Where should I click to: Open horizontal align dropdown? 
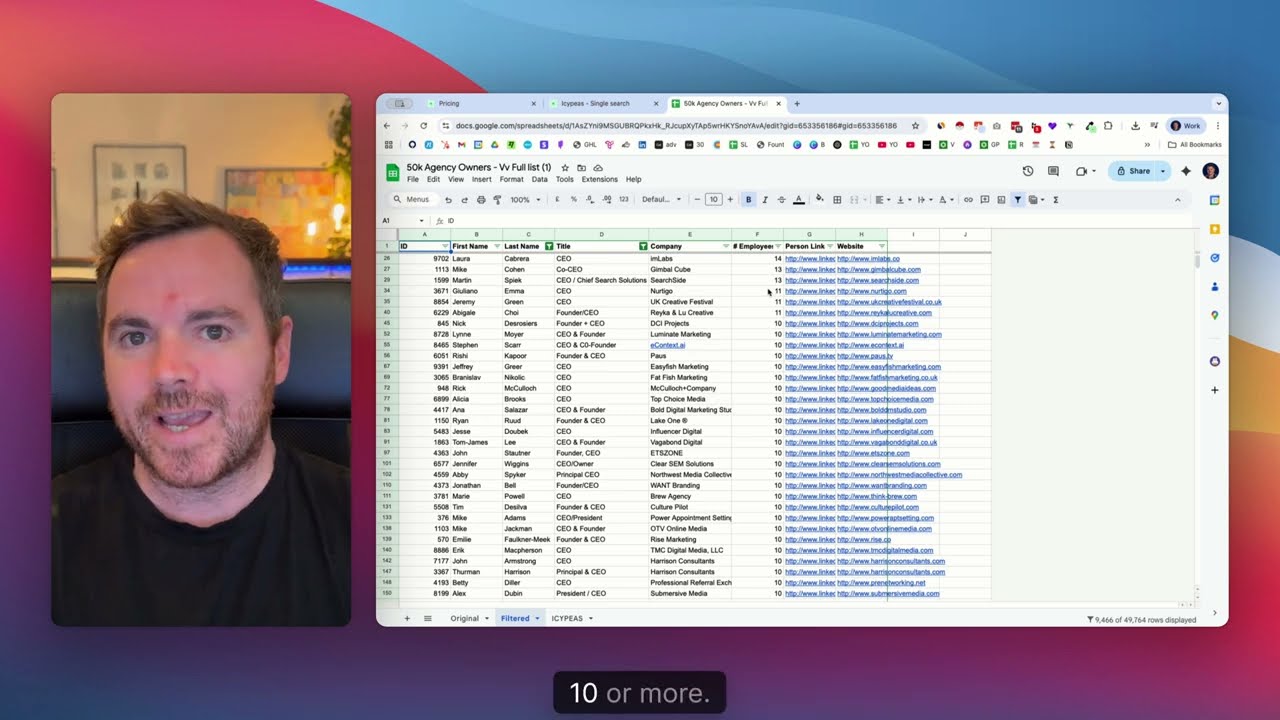(x=882, y=200)
